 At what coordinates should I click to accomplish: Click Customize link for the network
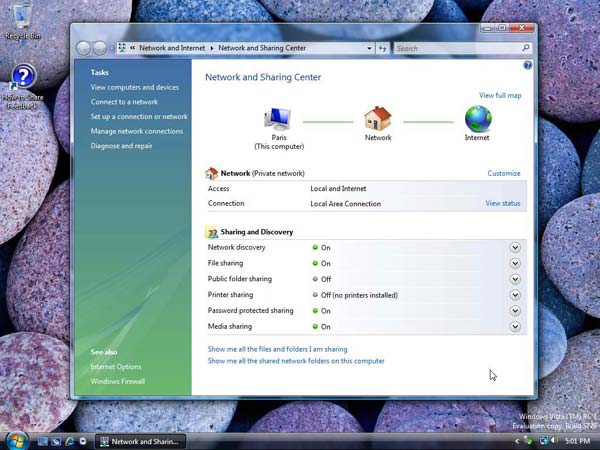tap(503, 173)
